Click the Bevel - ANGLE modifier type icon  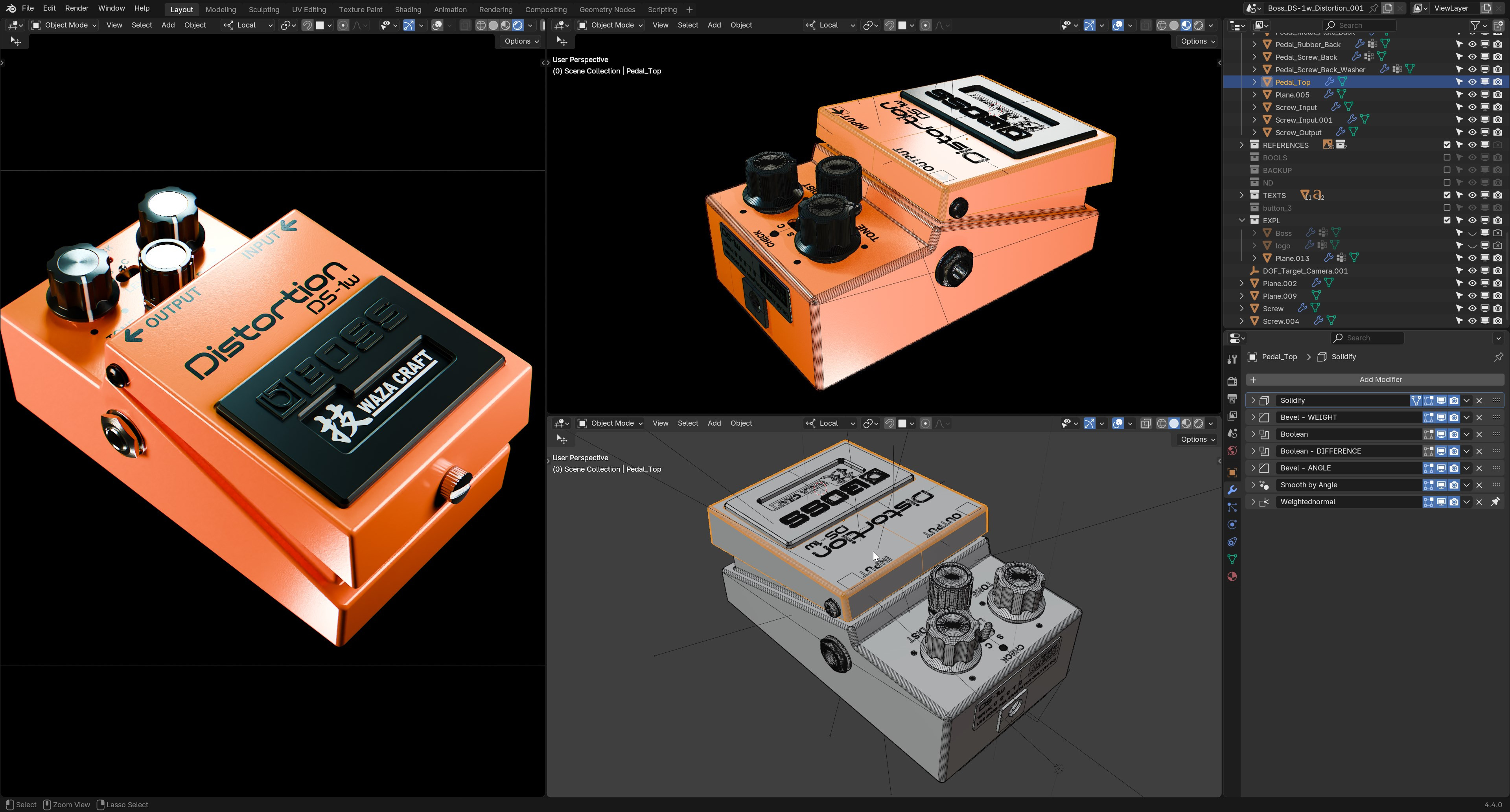(1264, 468)
